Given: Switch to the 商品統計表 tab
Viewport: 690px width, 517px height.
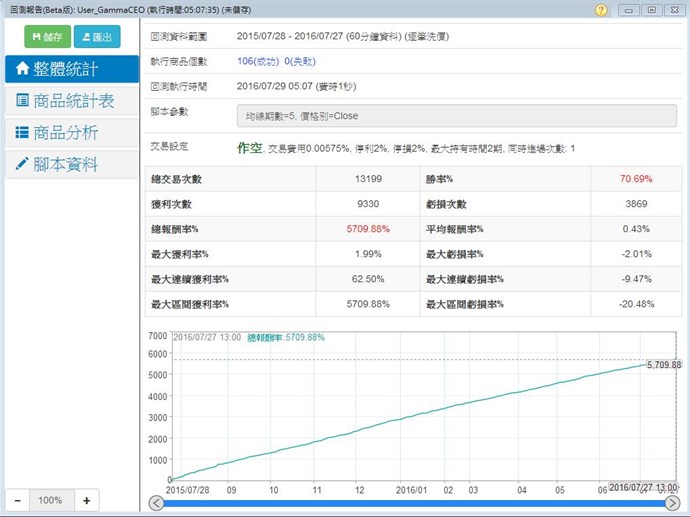Looking at the screenshot, I should click(x=71, y=101).
